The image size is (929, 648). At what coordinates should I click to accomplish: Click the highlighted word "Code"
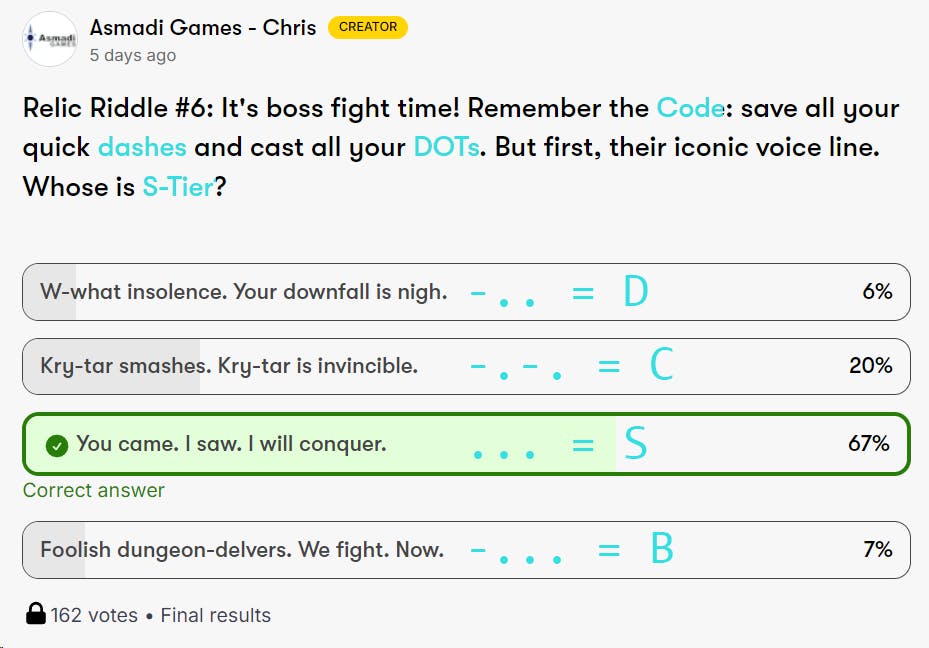tap(690, 108)
